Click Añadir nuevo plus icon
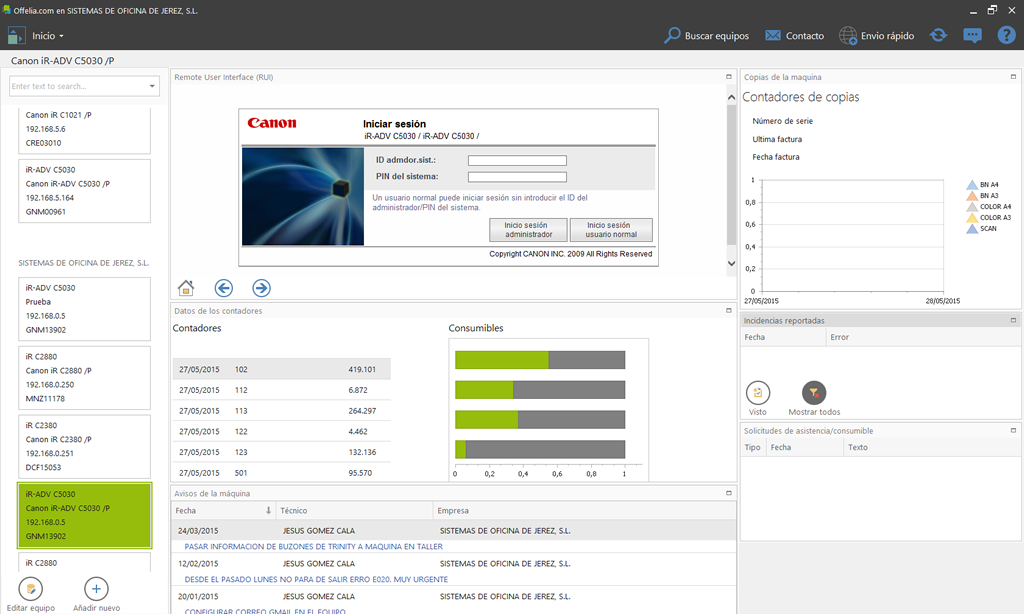The height and width of the screenshot is (614, 1024). [x=96, y=589]
